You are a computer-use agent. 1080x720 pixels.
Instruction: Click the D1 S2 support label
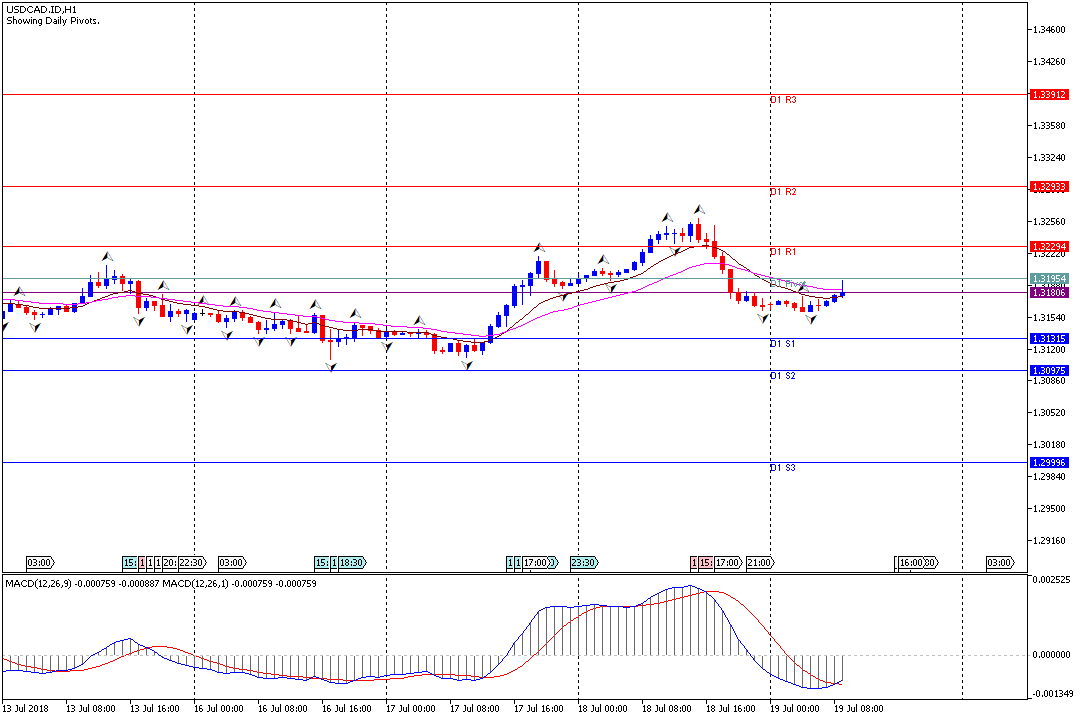(x=783, y=376)
